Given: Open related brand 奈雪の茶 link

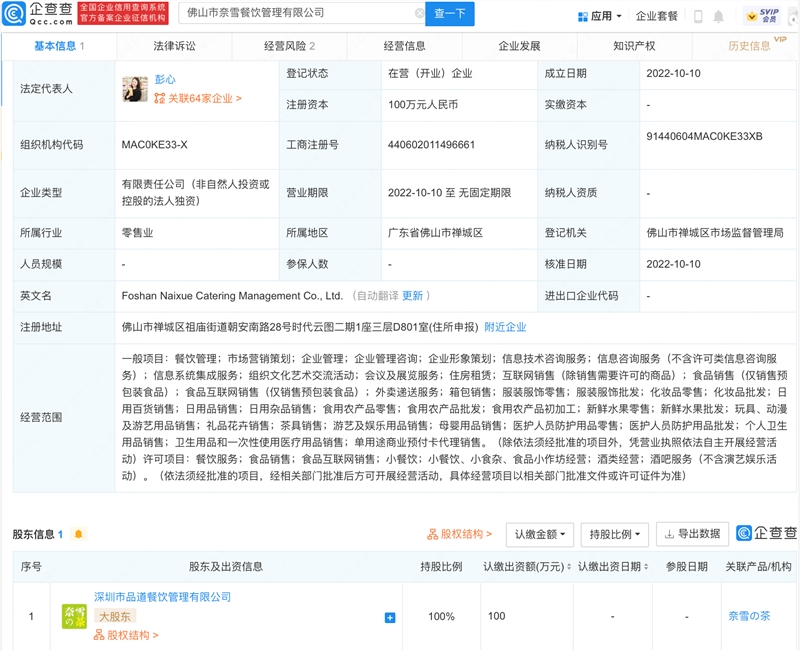Looking at the screenshot, I should (749, 616).
